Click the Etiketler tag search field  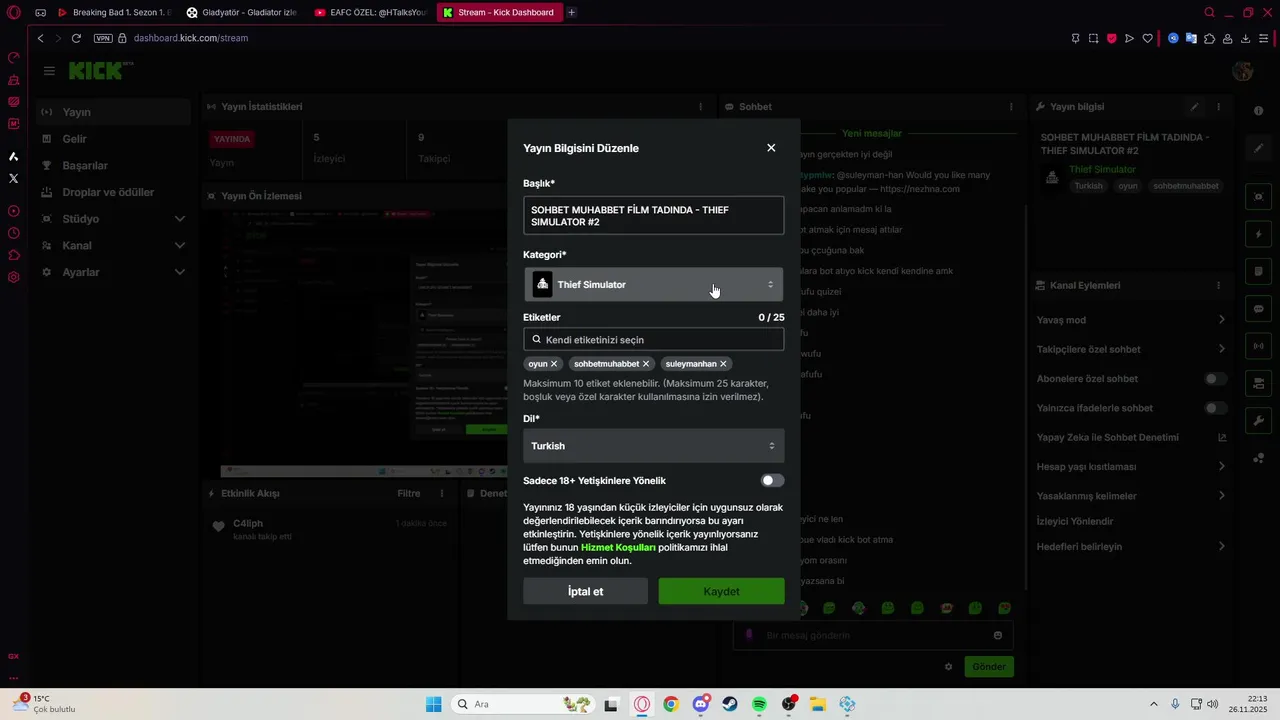click(653, 340)
